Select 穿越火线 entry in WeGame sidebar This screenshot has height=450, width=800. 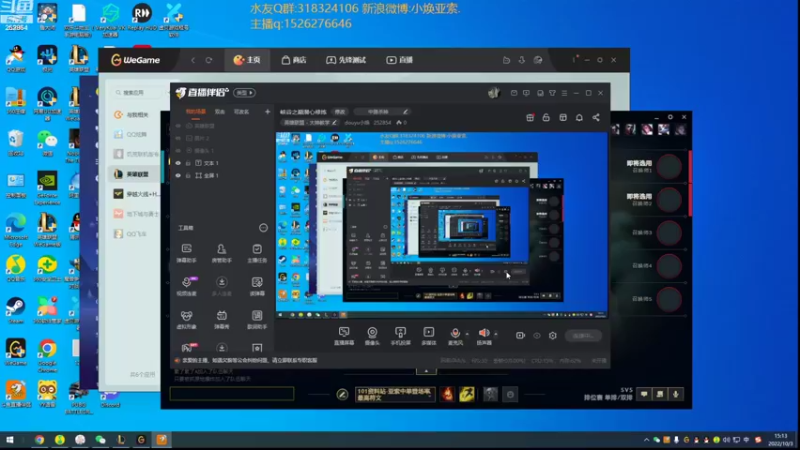click(x=136, y=194)
